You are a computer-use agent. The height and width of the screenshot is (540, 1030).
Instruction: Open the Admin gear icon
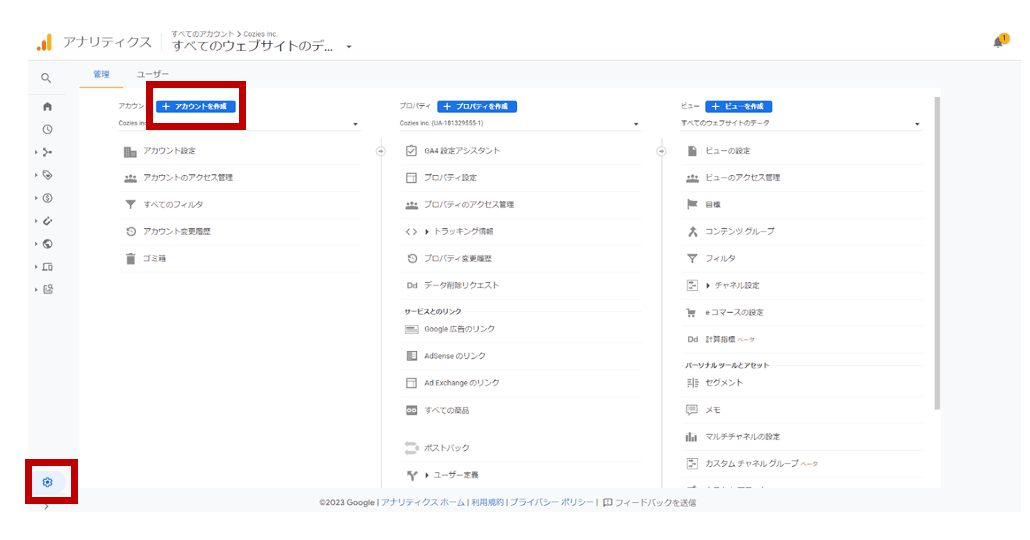47,482
